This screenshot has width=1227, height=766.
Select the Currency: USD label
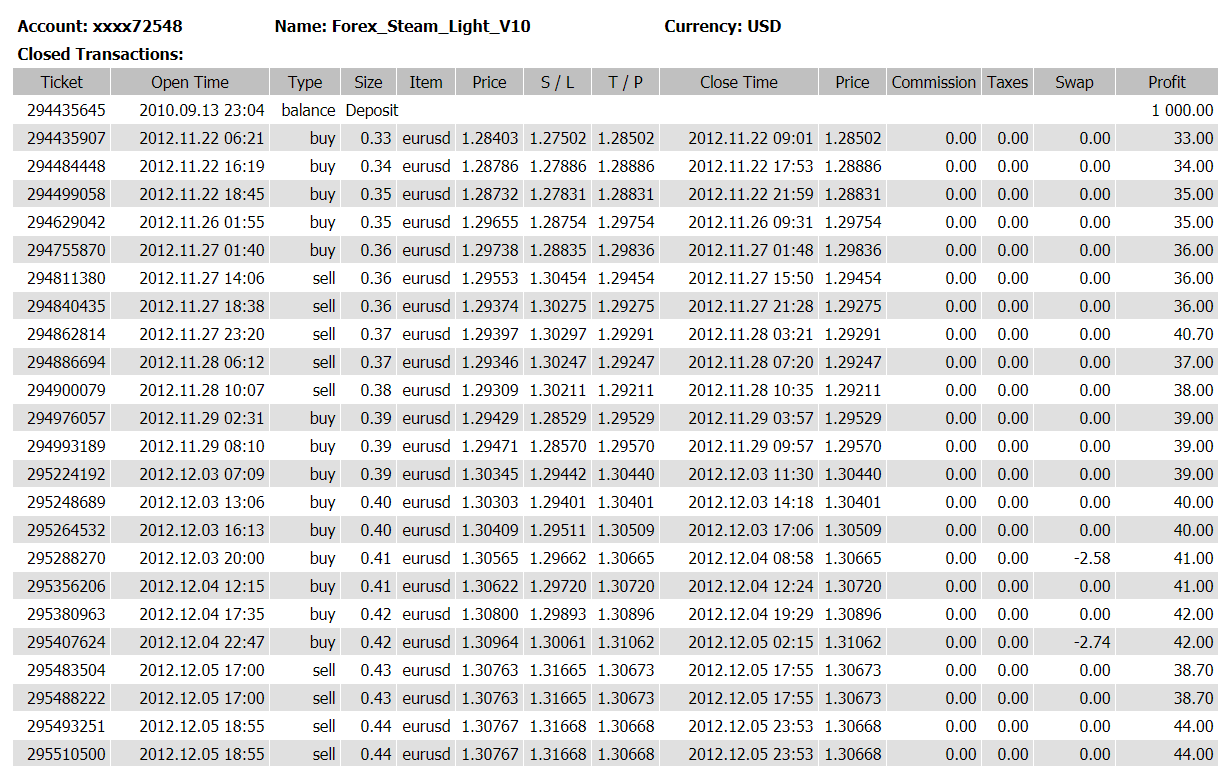coord(723,27)
